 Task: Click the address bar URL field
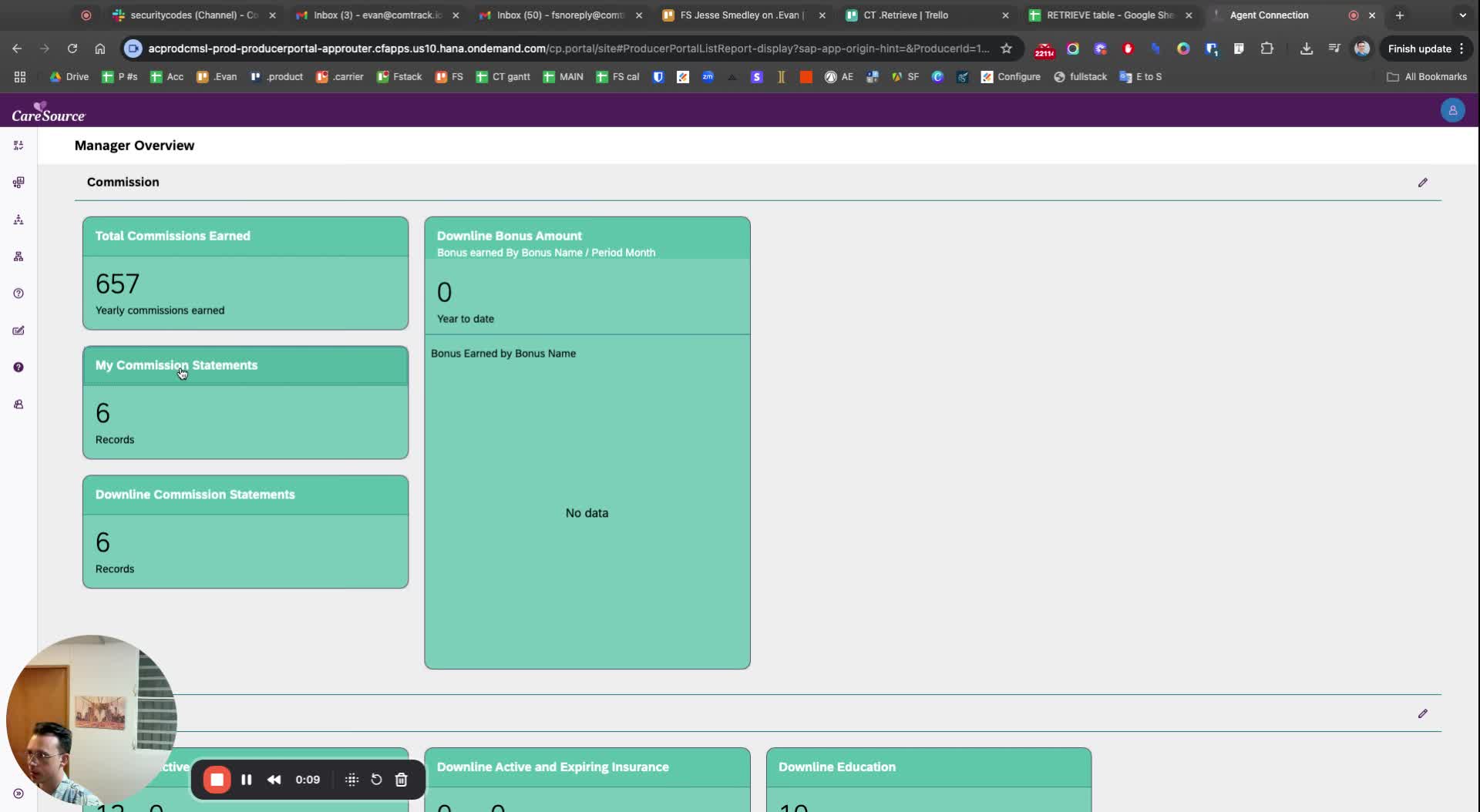569,49
